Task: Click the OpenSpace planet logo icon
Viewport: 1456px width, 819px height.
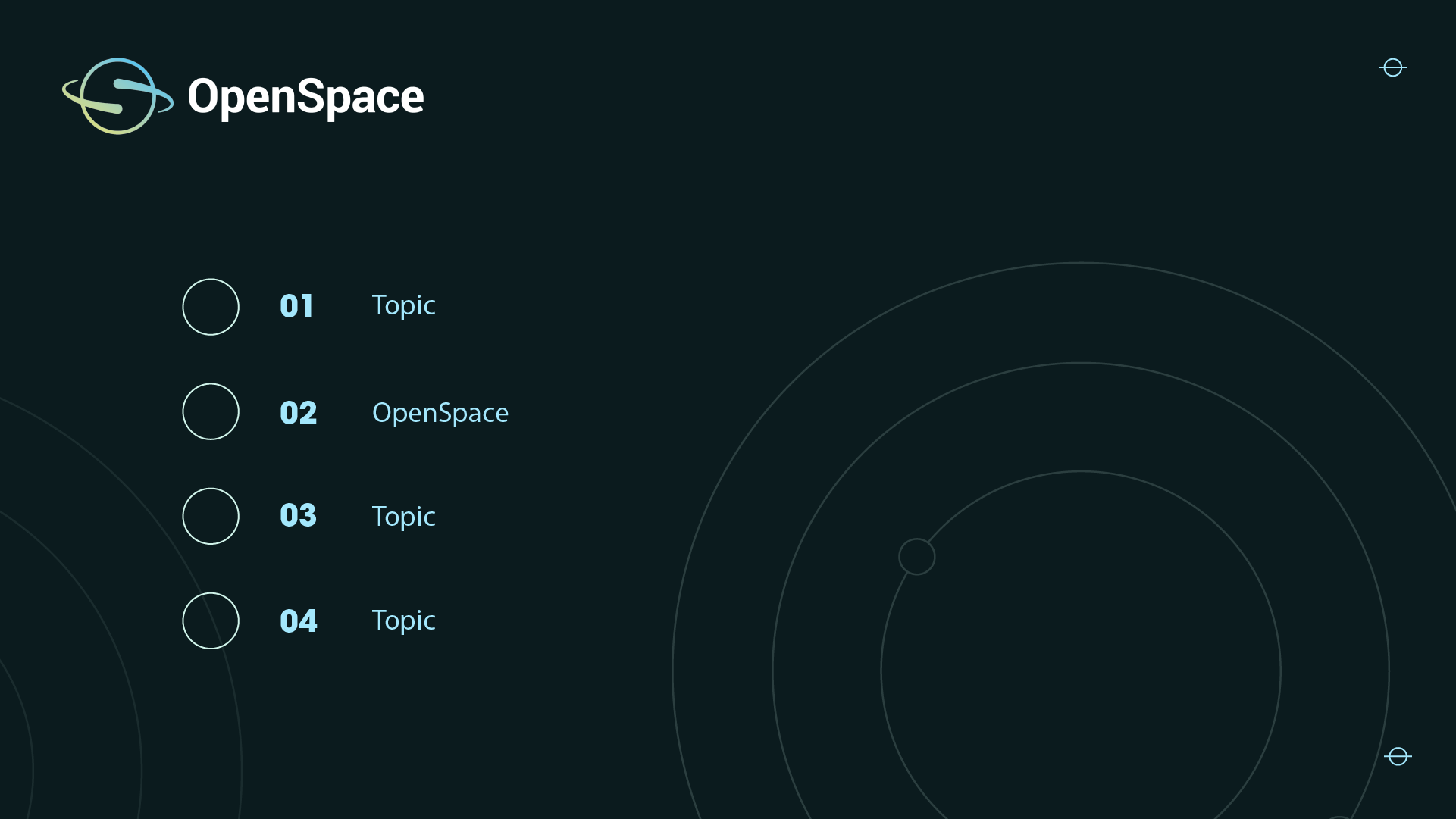Action: (118, 96)
